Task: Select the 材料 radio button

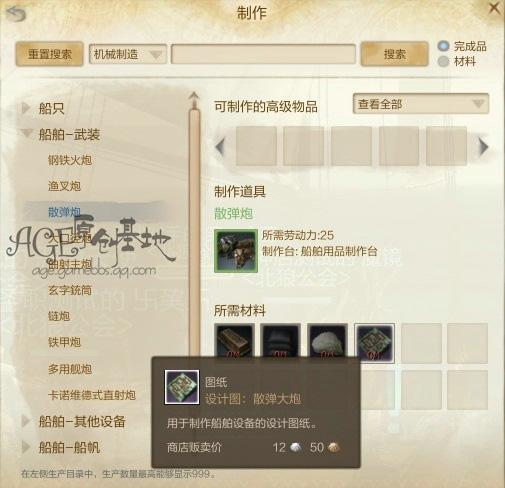Action: coord(443,61)
